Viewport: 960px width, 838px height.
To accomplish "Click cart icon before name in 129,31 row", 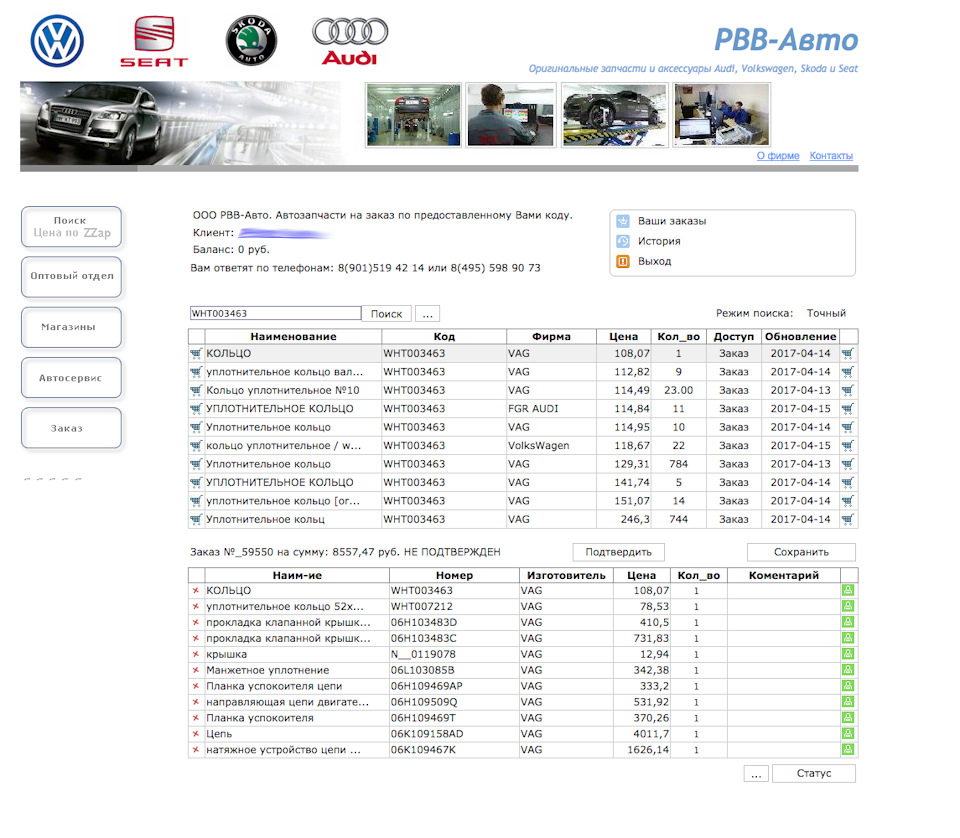I will (196, 464).
